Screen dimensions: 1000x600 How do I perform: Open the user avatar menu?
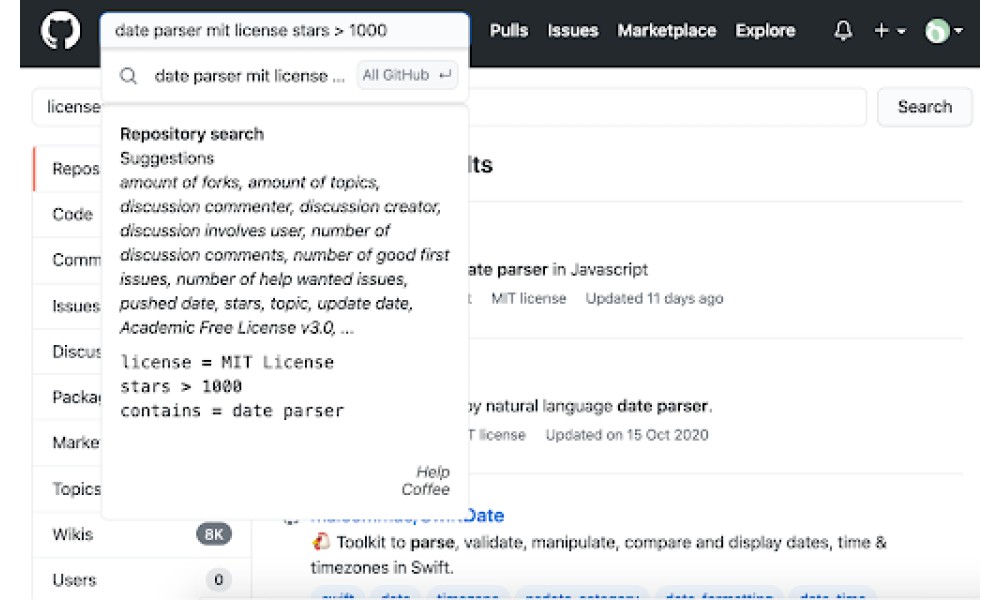tap(943, 31)
